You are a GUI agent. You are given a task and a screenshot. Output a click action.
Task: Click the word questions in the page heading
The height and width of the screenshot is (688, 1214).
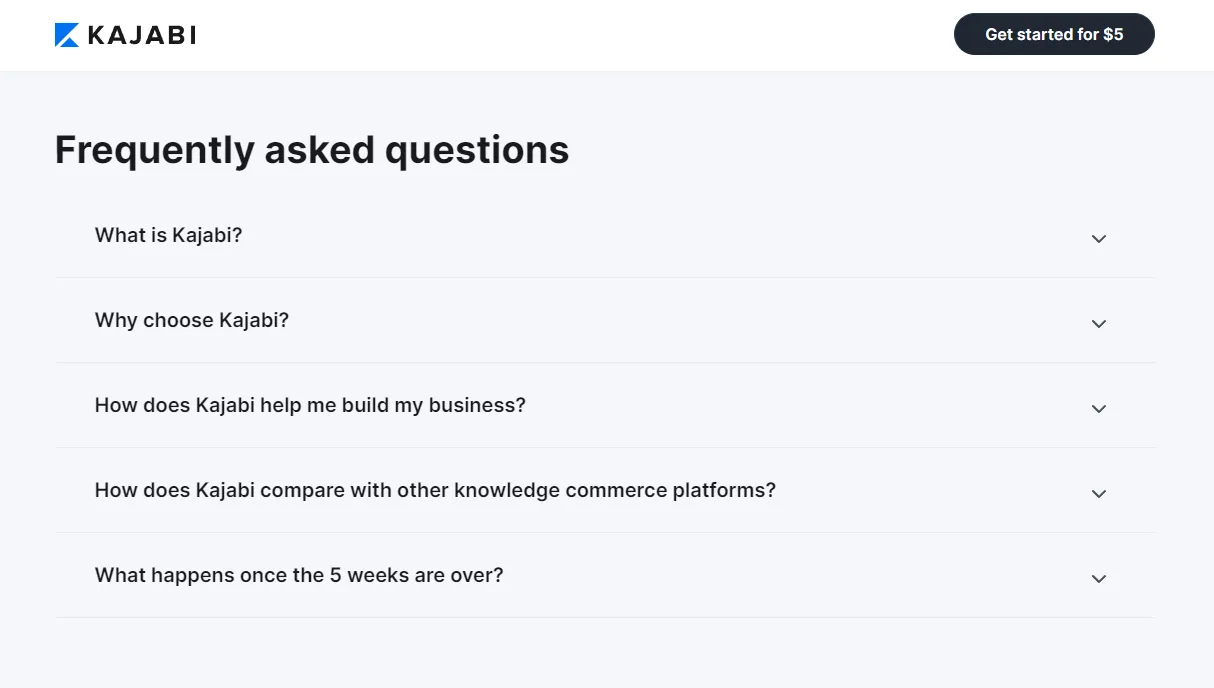pos(477,150)
